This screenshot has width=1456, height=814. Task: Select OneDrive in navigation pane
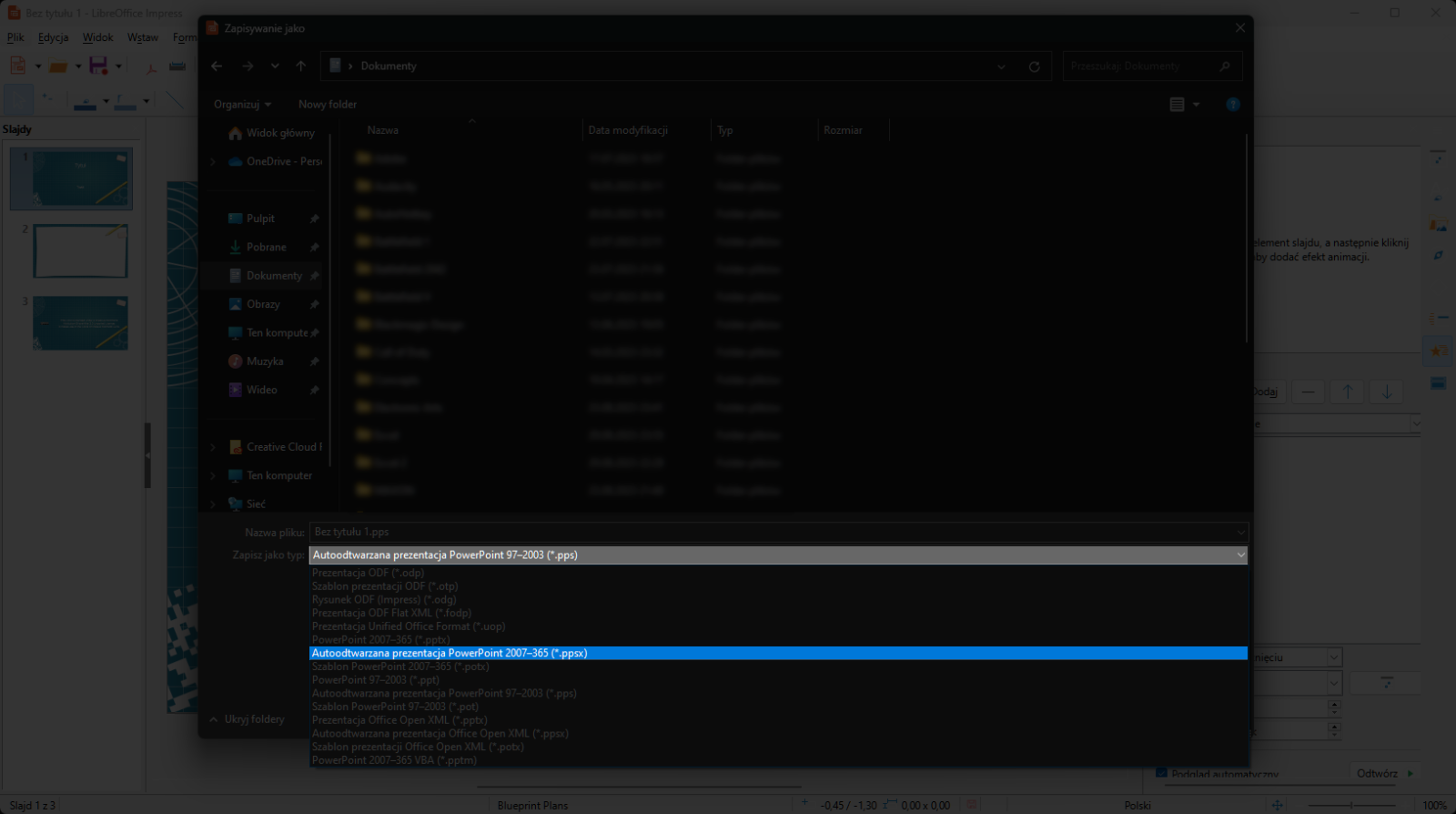tap(275, 161)
